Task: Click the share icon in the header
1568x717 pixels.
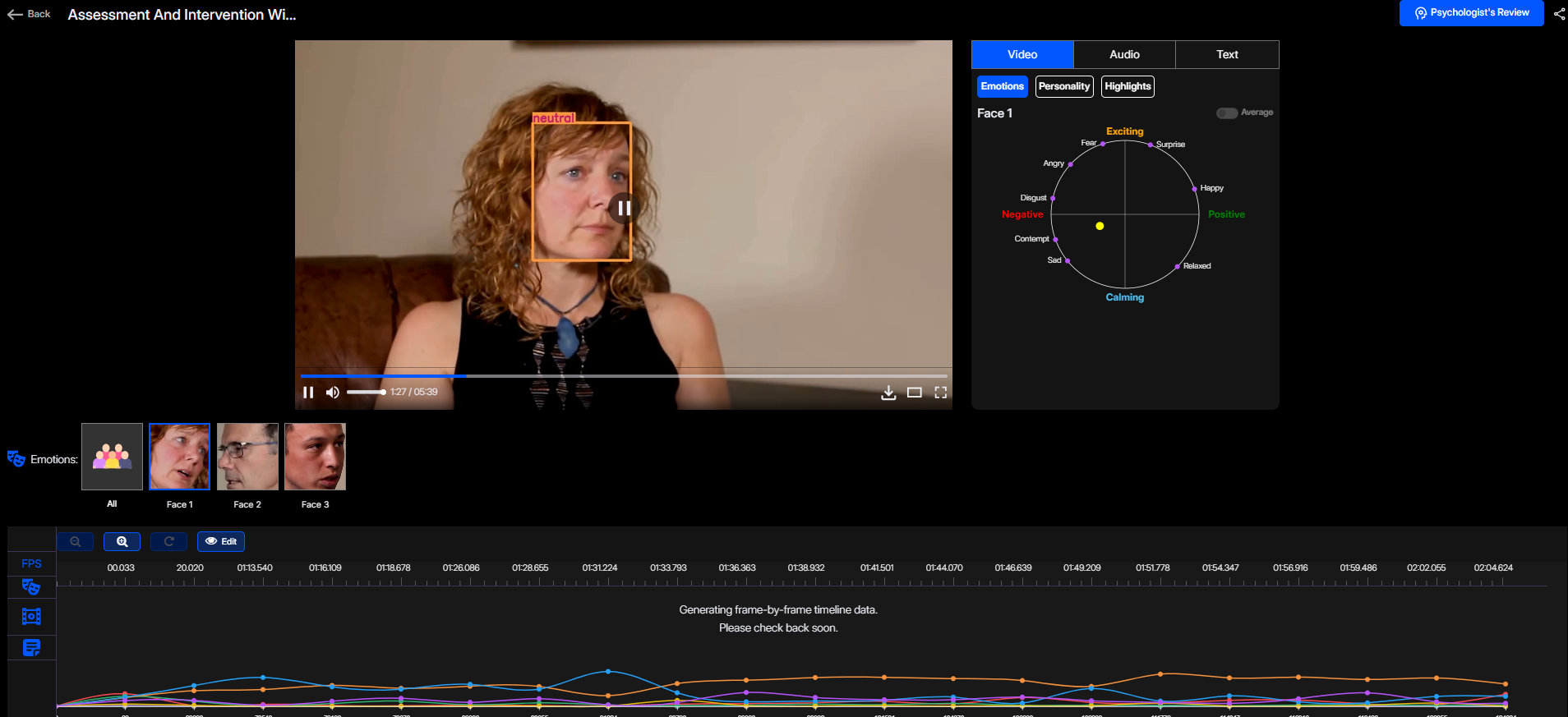Action: pyautogui.click(x=1559, y=14)
